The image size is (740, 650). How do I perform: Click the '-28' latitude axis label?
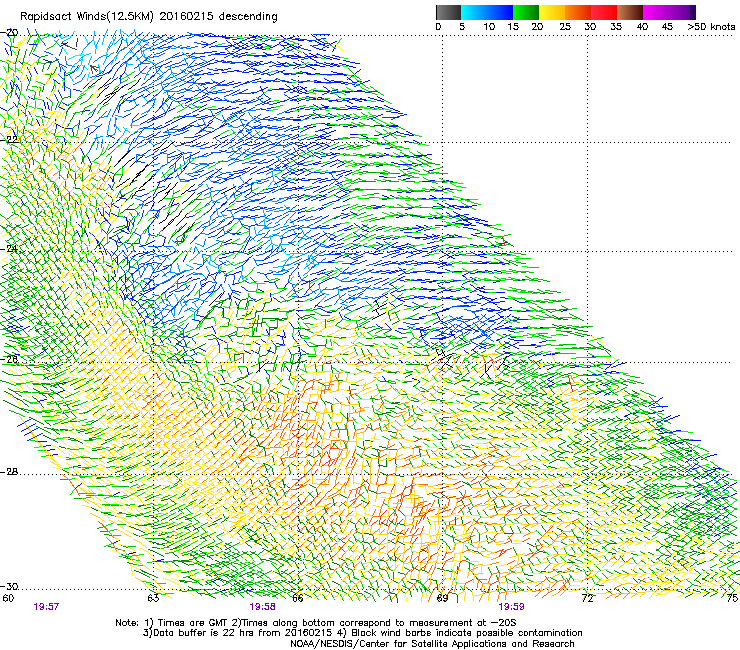point(9,472)
